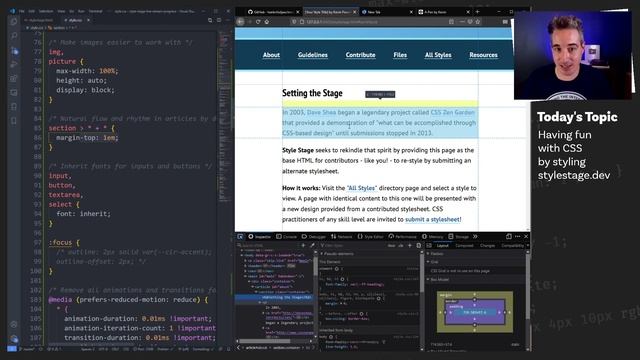Open the Inspector tab in DevTools
This screenshot has width=640, height=360.
(260, 236)
